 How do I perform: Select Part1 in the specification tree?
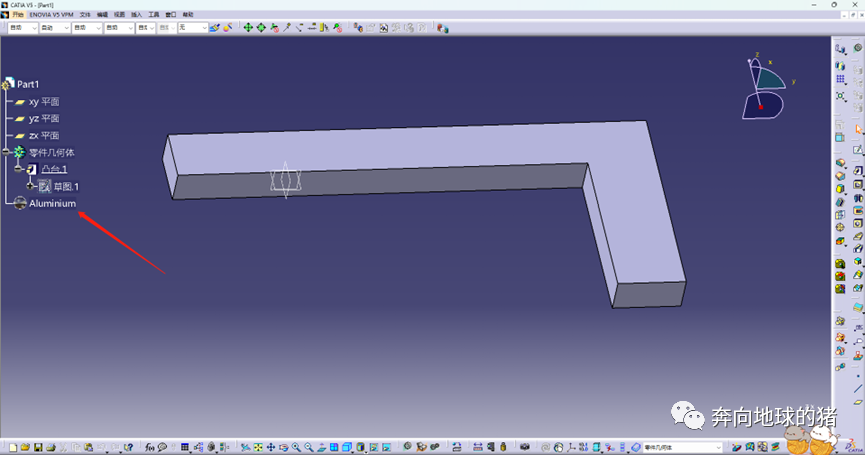[28, 84]
